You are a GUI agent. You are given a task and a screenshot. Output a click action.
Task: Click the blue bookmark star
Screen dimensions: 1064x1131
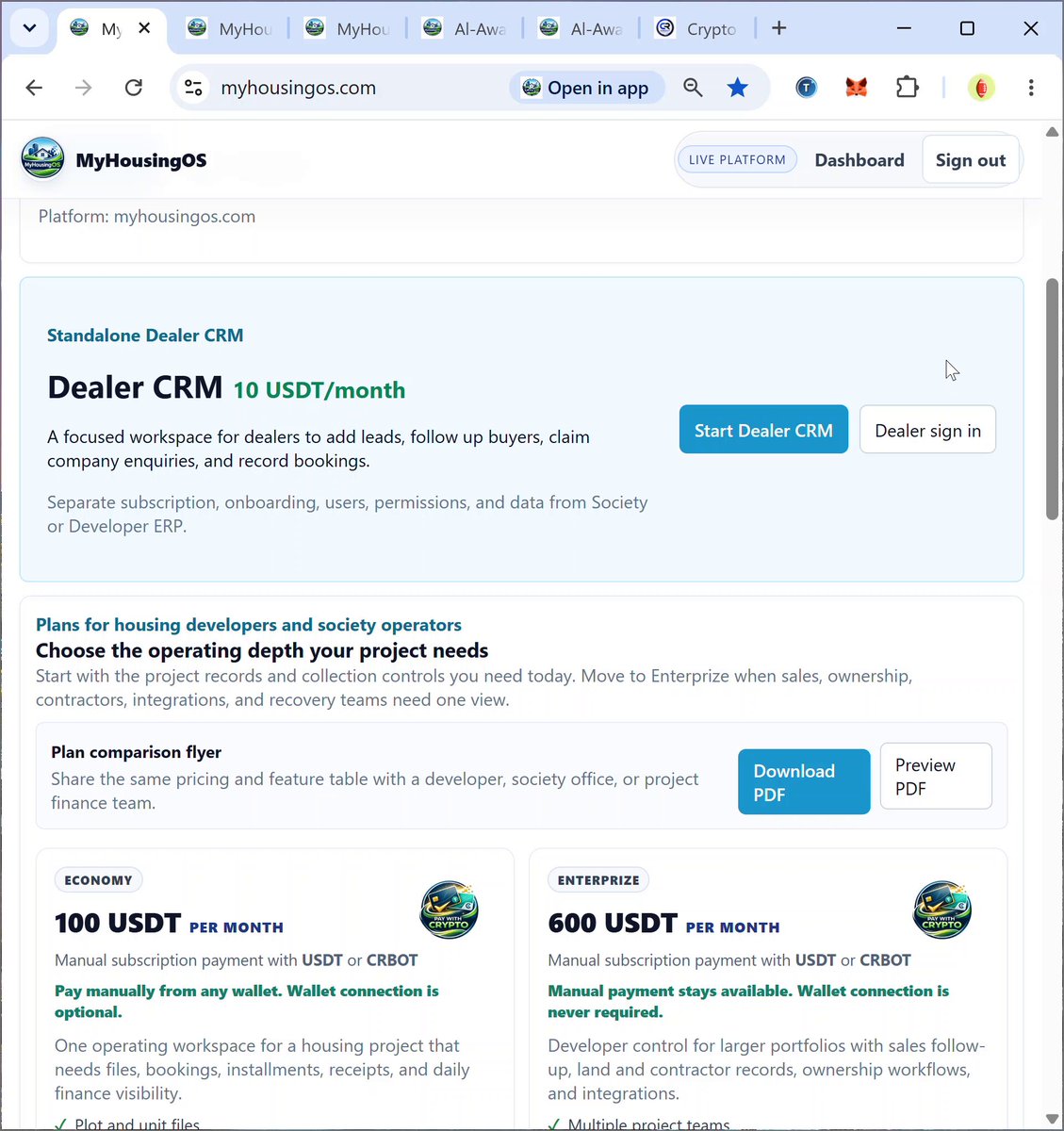(738, 88)
